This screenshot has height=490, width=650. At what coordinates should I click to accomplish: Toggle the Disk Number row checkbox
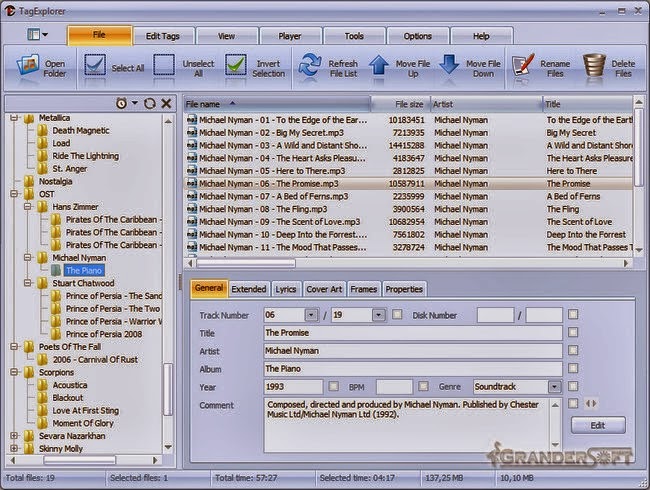[x=573, y=315]
